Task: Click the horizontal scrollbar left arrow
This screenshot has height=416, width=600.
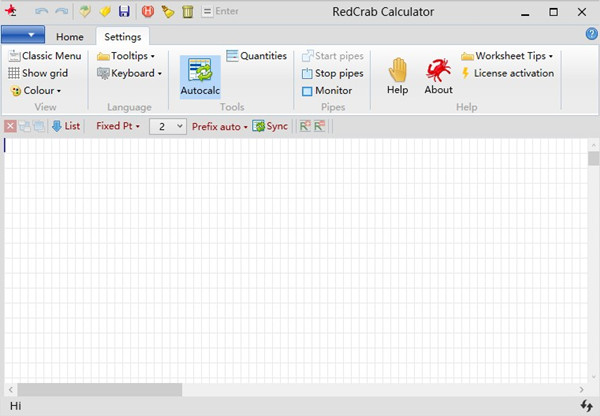Action: pyautogui.click(x=11, y=390)
